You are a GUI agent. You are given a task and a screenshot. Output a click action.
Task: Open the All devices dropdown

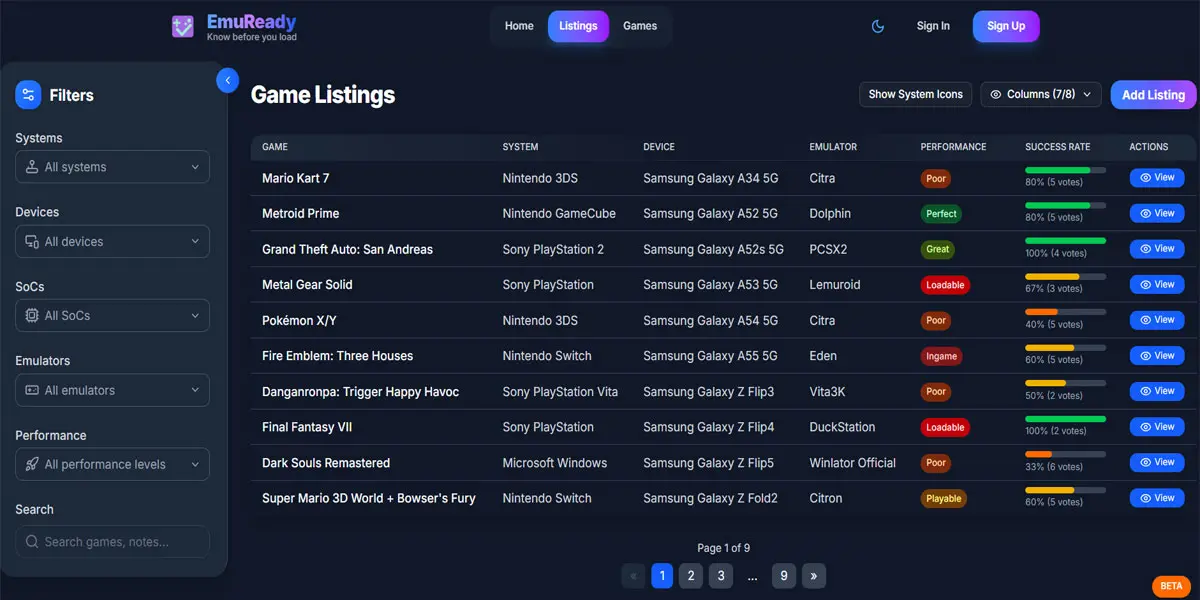[x=112, y=241]
